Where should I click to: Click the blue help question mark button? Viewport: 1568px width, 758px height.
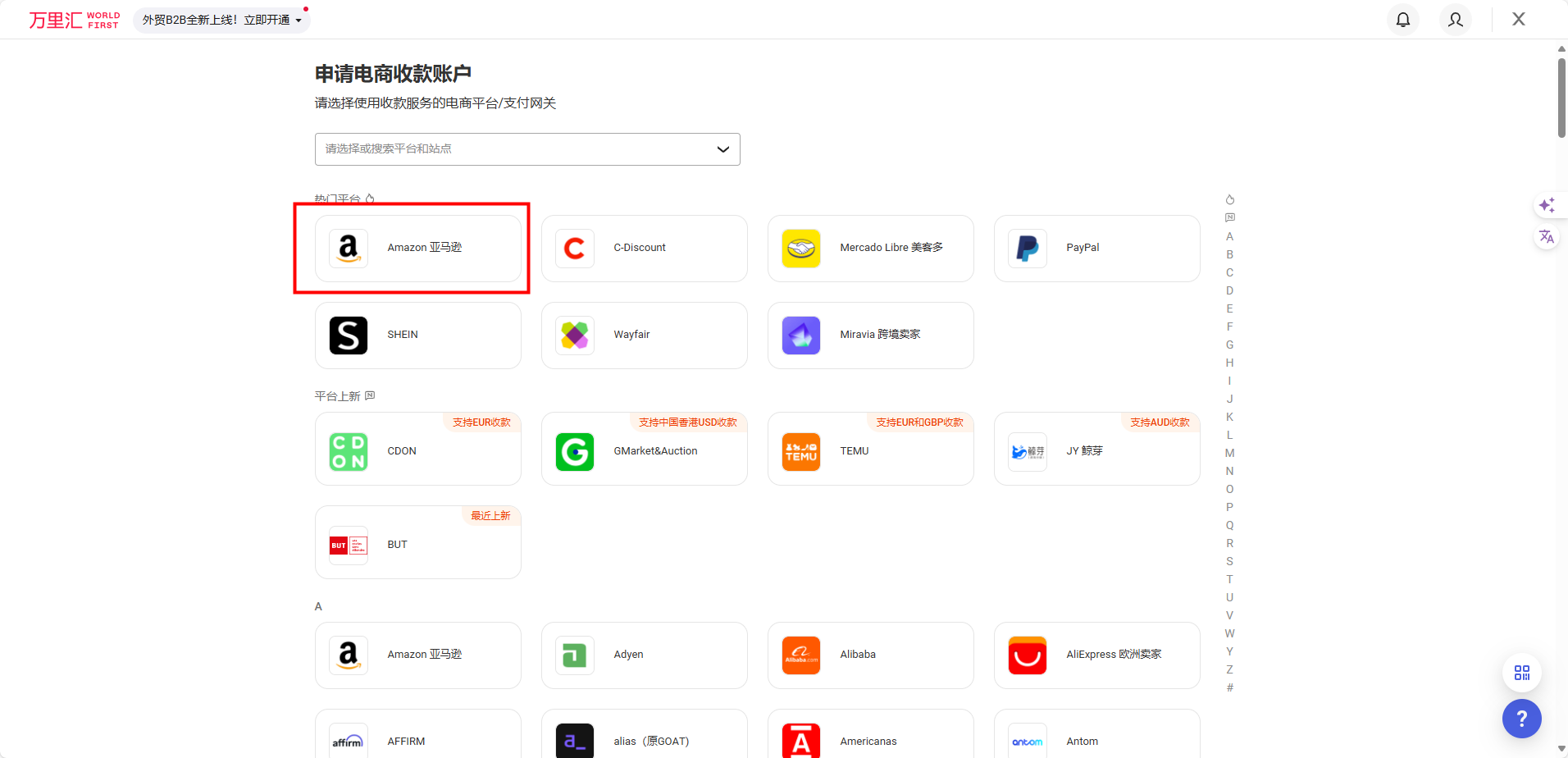pos(1521,719)
